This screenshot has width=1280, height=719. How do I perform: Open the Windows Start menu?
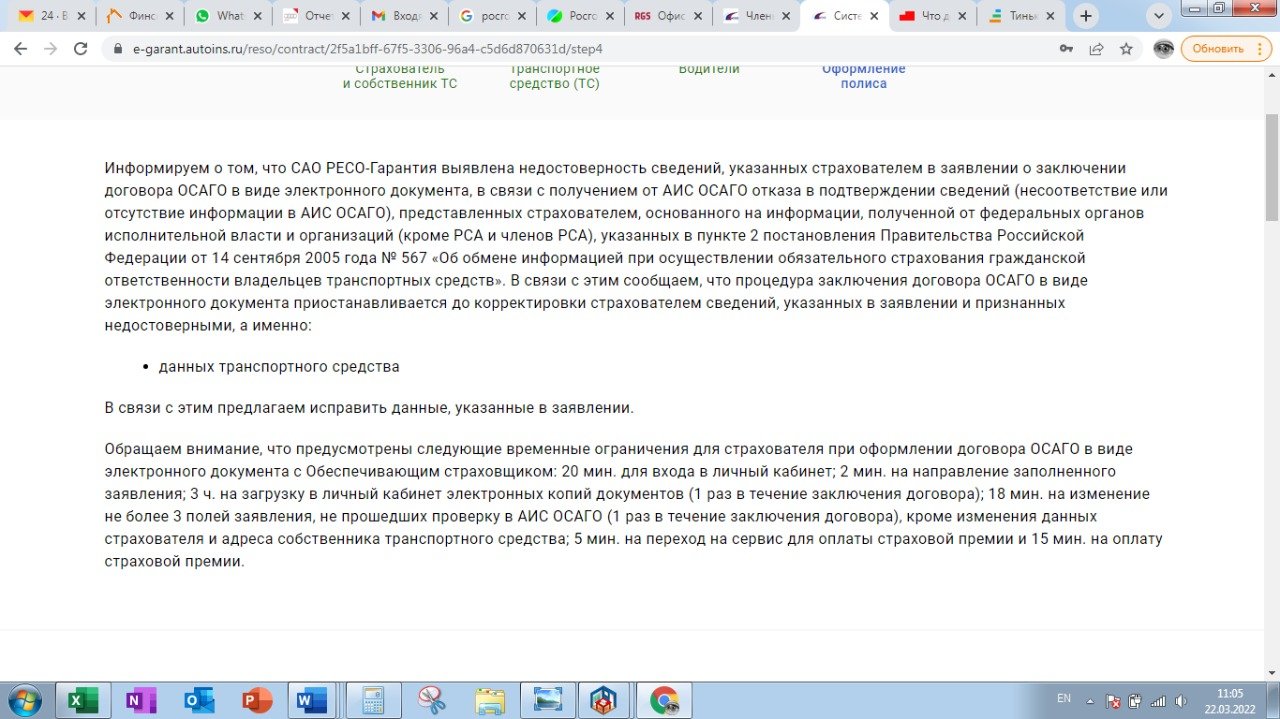pos(24,700)
